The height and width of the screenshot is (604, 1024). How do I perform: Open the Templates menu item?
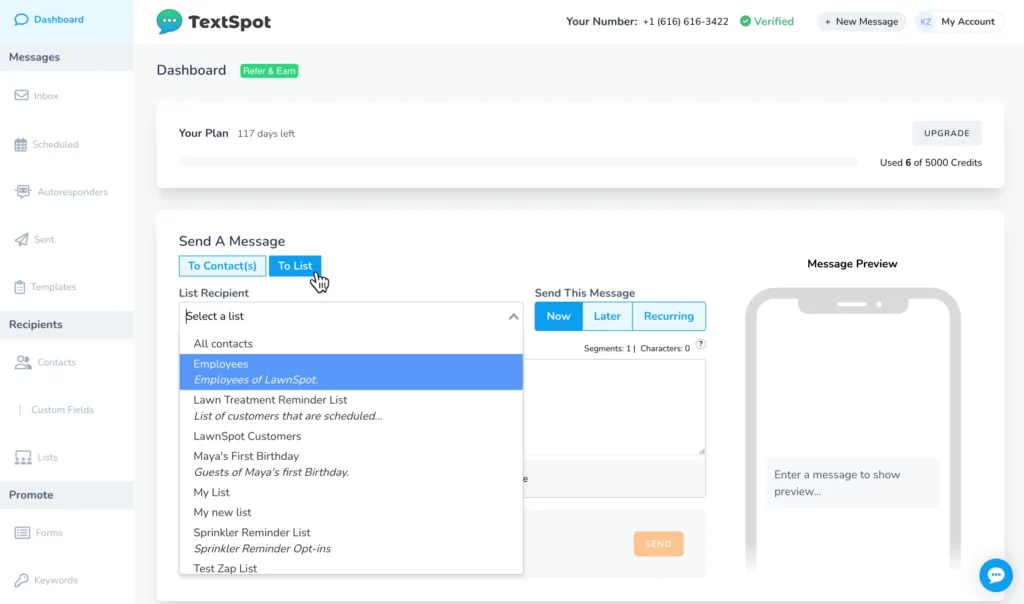tap(53, 287)
